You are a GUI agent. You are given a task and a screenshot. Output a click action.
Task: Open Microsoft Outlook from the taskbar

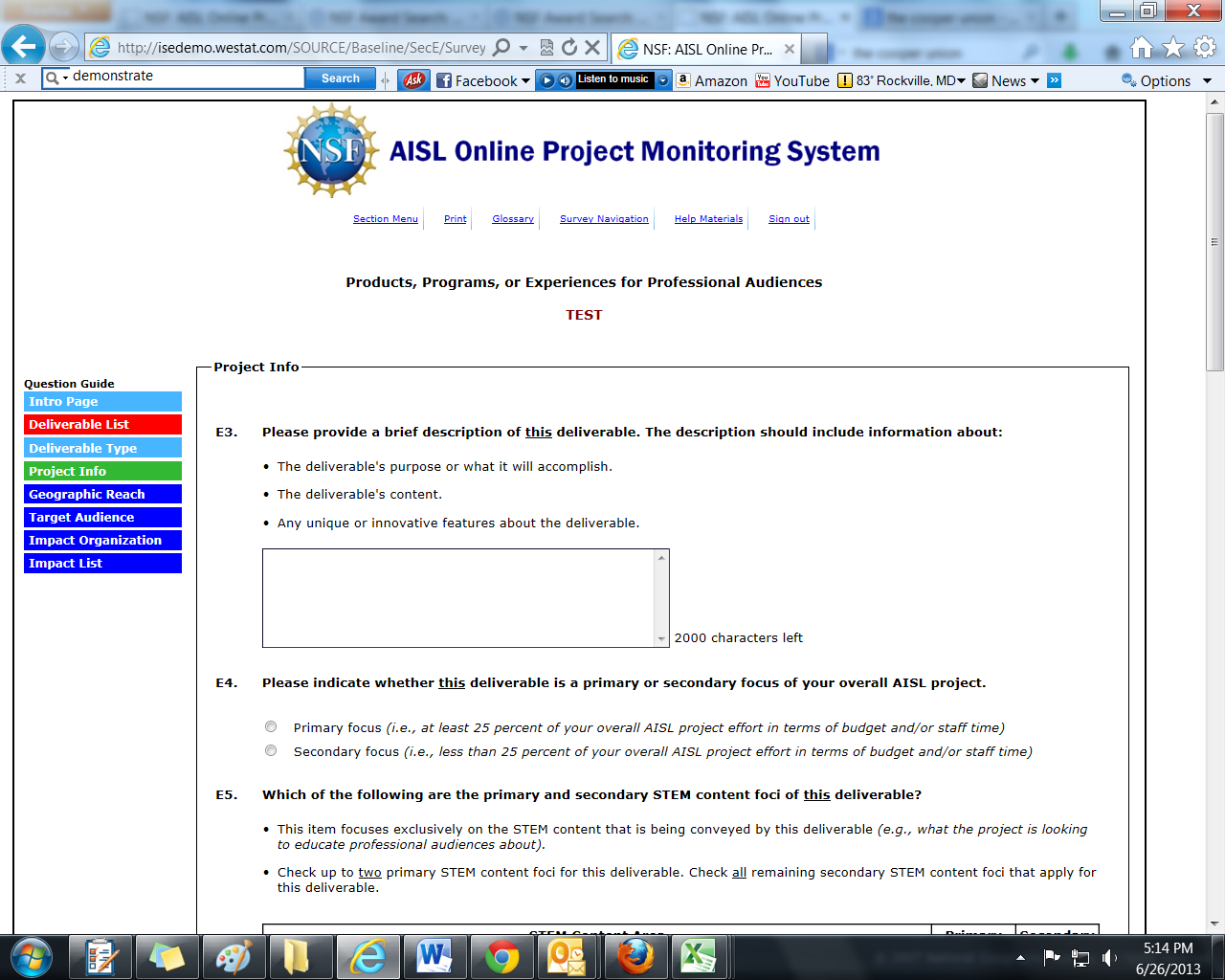click(x=568, y=957)
